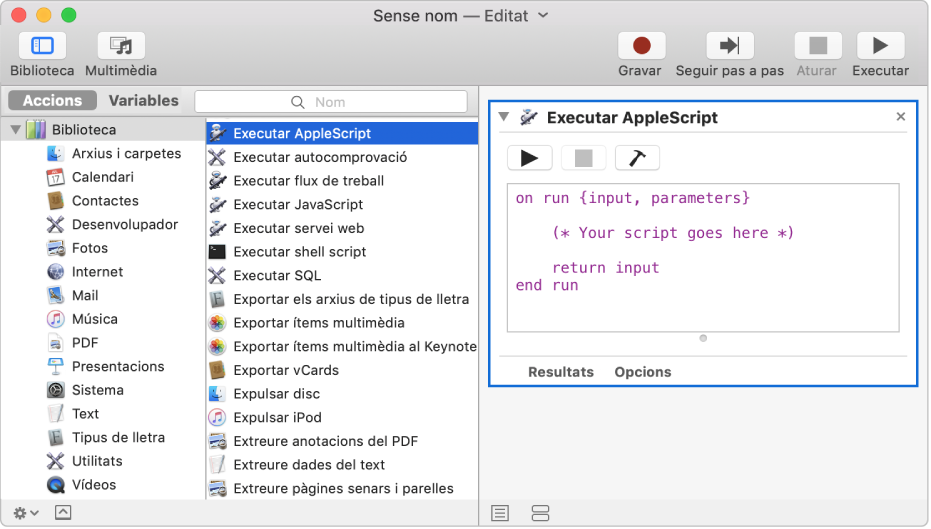Image resolution: width=931 pixels, height=529 pixels.
Task: Click the Executar run toolbar button
Action: tap(880, 46)
